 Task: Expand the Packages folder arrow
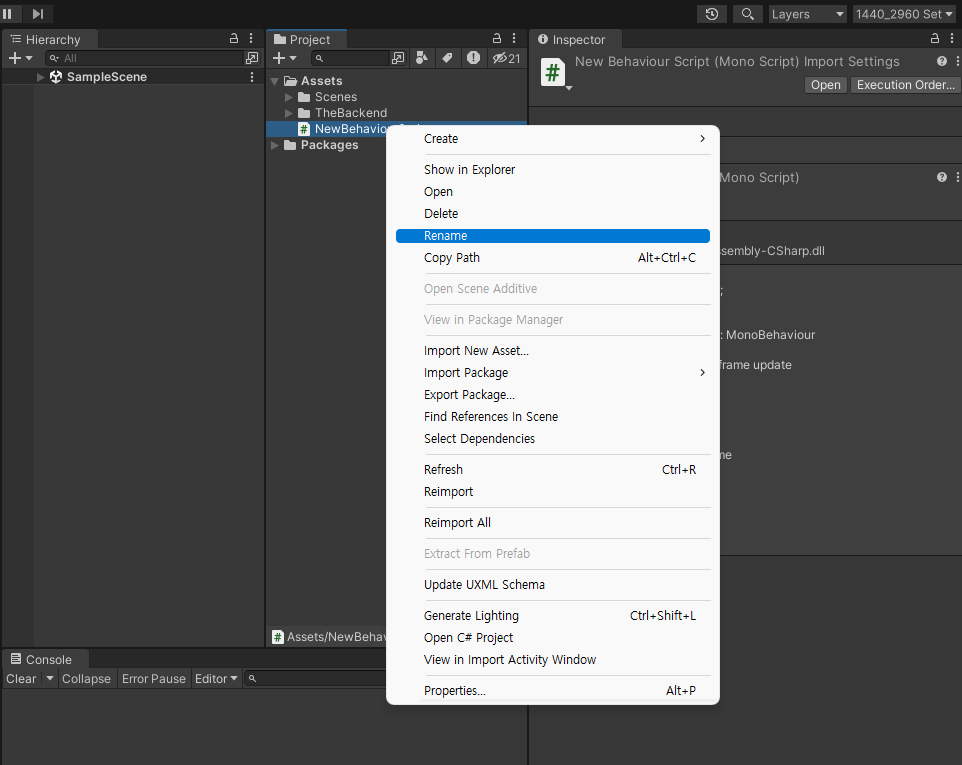click(x=275, y=145)
